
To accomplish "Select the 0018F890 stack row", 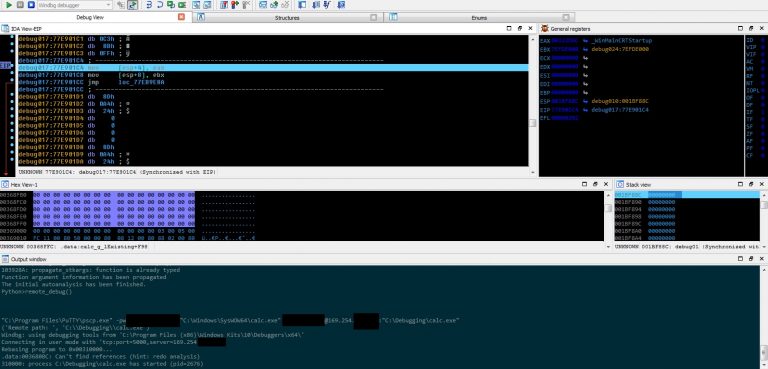I will 687,202.
